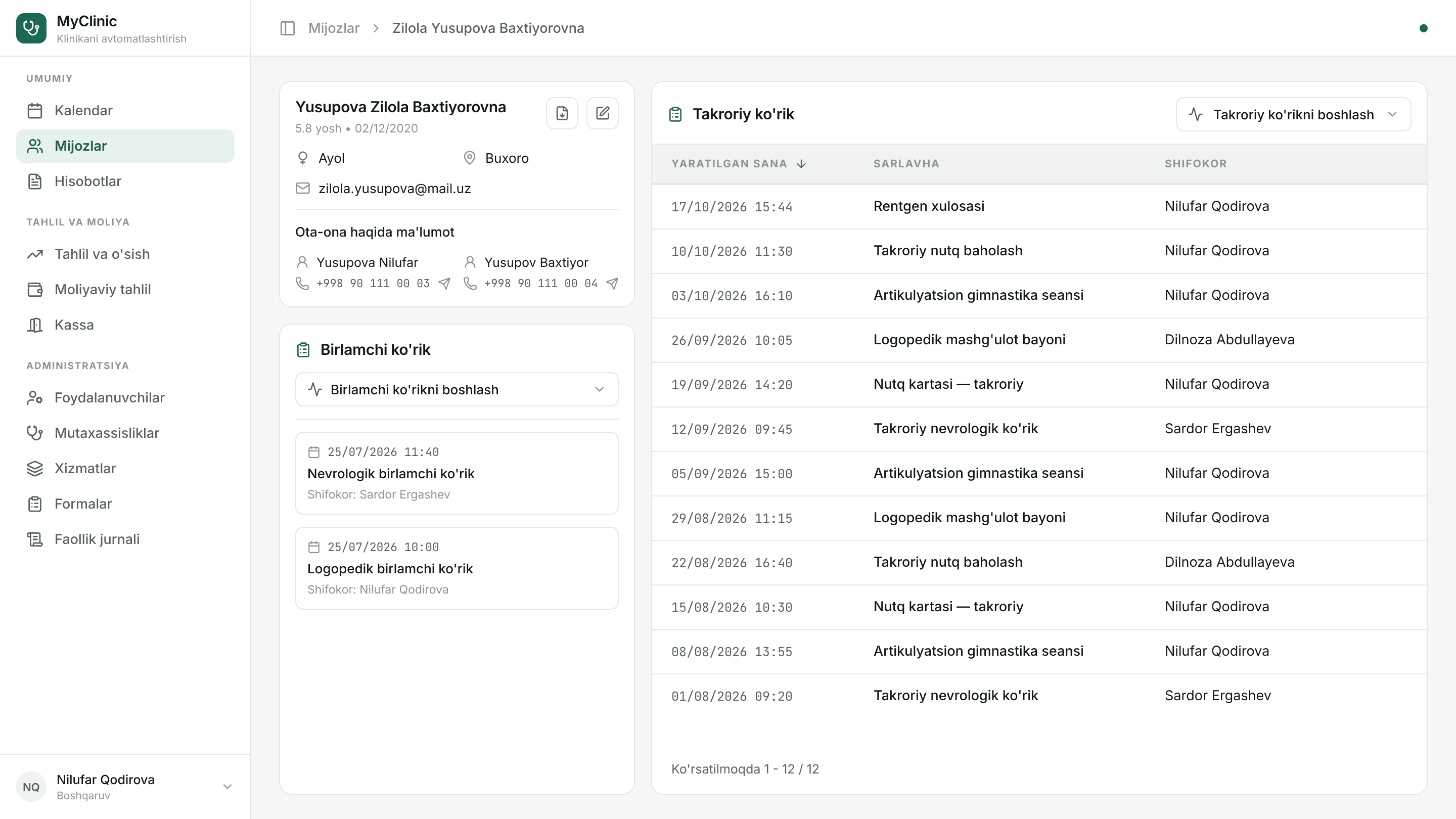Edit patient profile pencil icon

point(603,113)
